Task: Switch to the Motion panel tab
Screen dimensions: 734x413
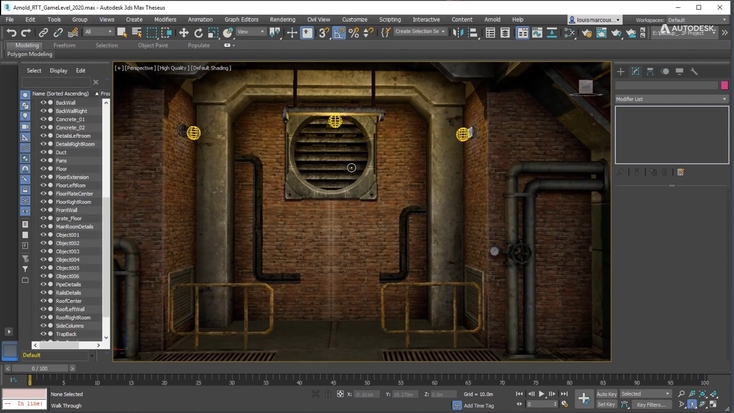Action: tap(665, 72)
